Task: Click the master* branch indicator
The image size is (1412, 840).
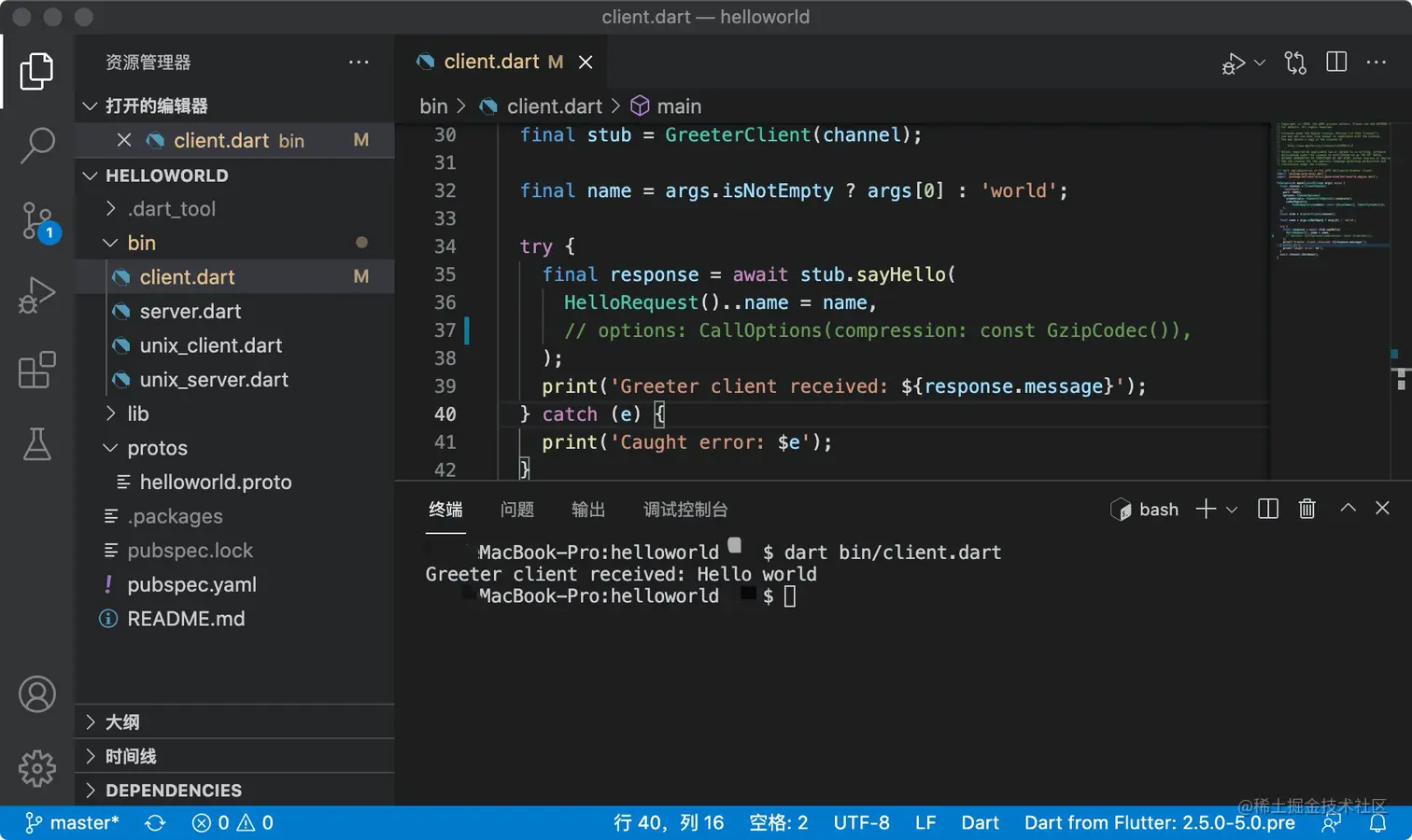Action: (x=72, y=822)
